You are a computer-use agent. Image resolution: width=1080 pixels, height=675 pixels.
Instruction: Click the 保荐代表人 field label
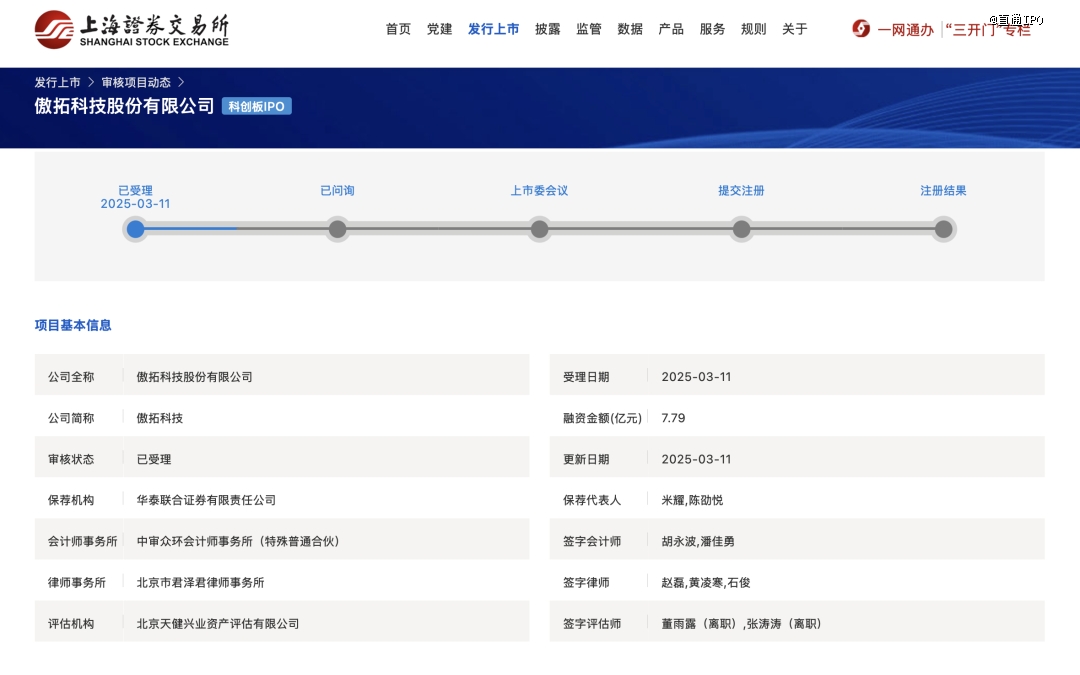click(592, 500)
